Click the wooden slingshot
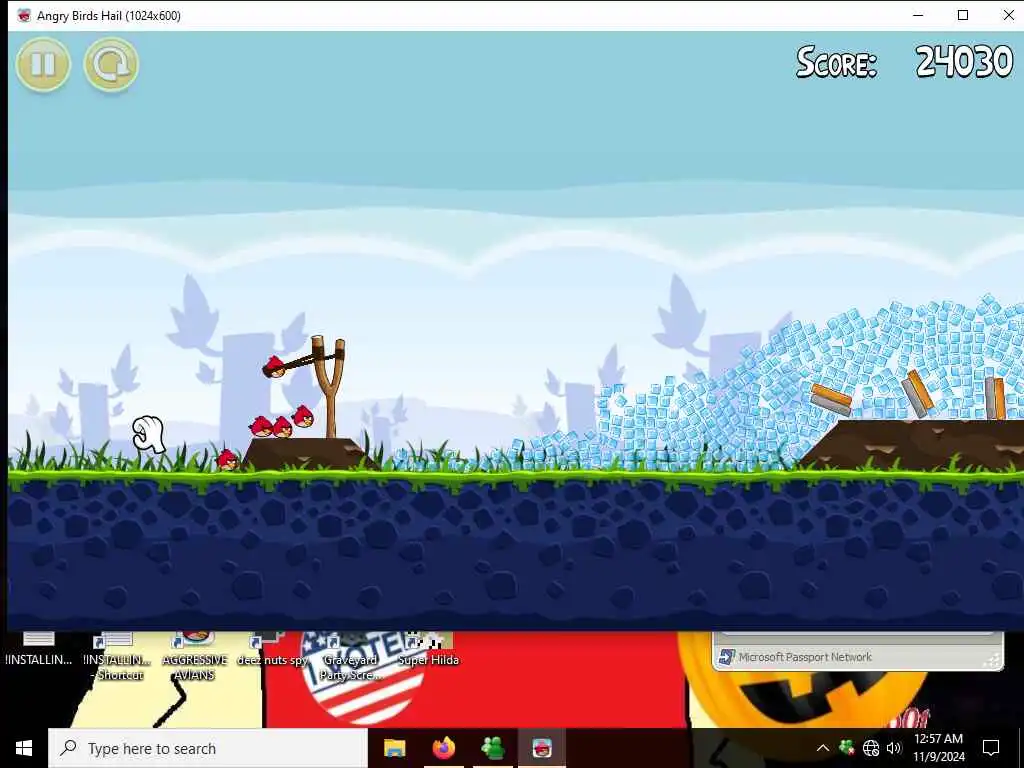This screenshot has width=1024, height=768. (328, 387)
